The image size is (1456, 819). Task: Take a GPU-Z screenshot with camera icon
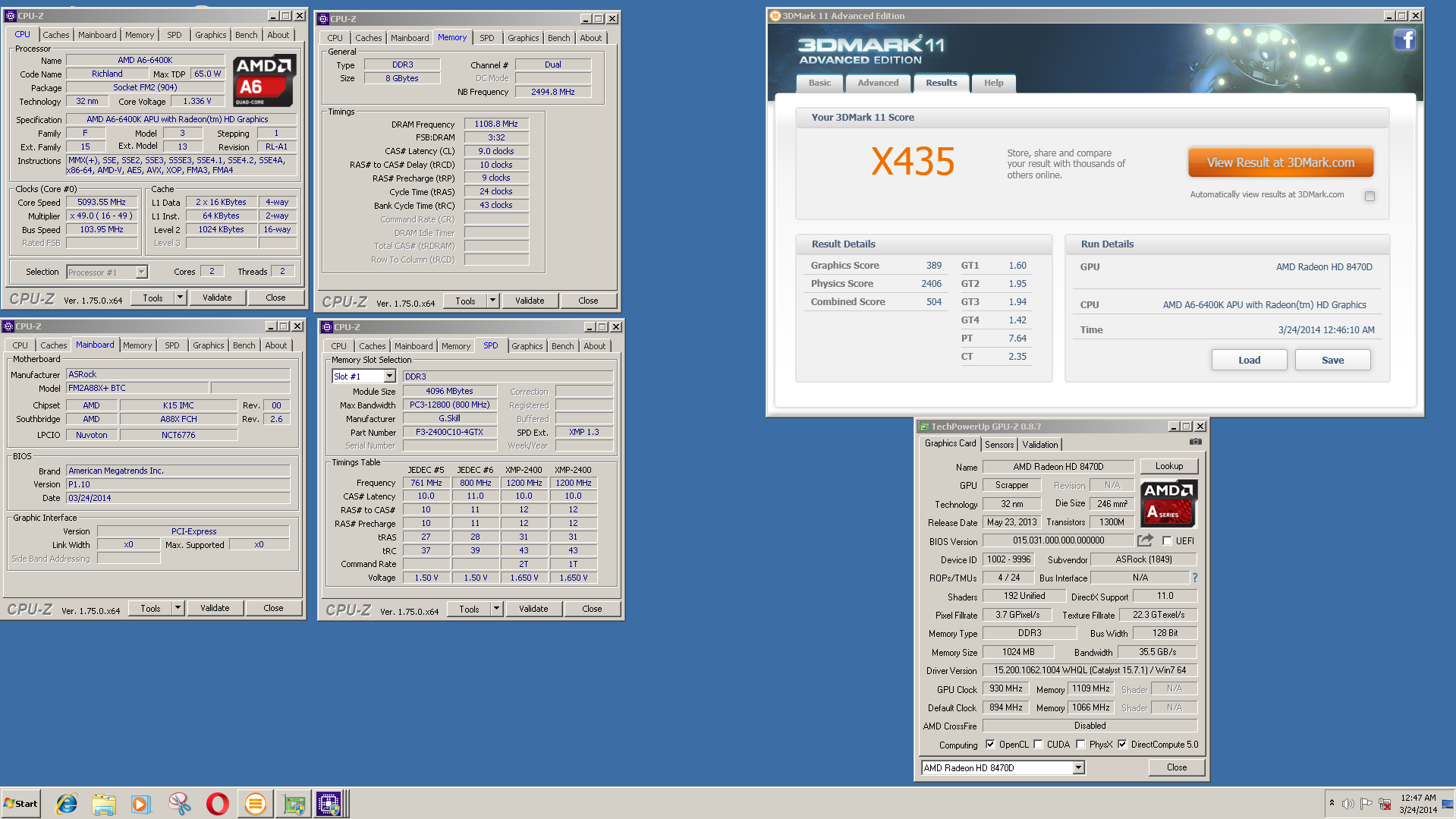tap(1196, 442)
